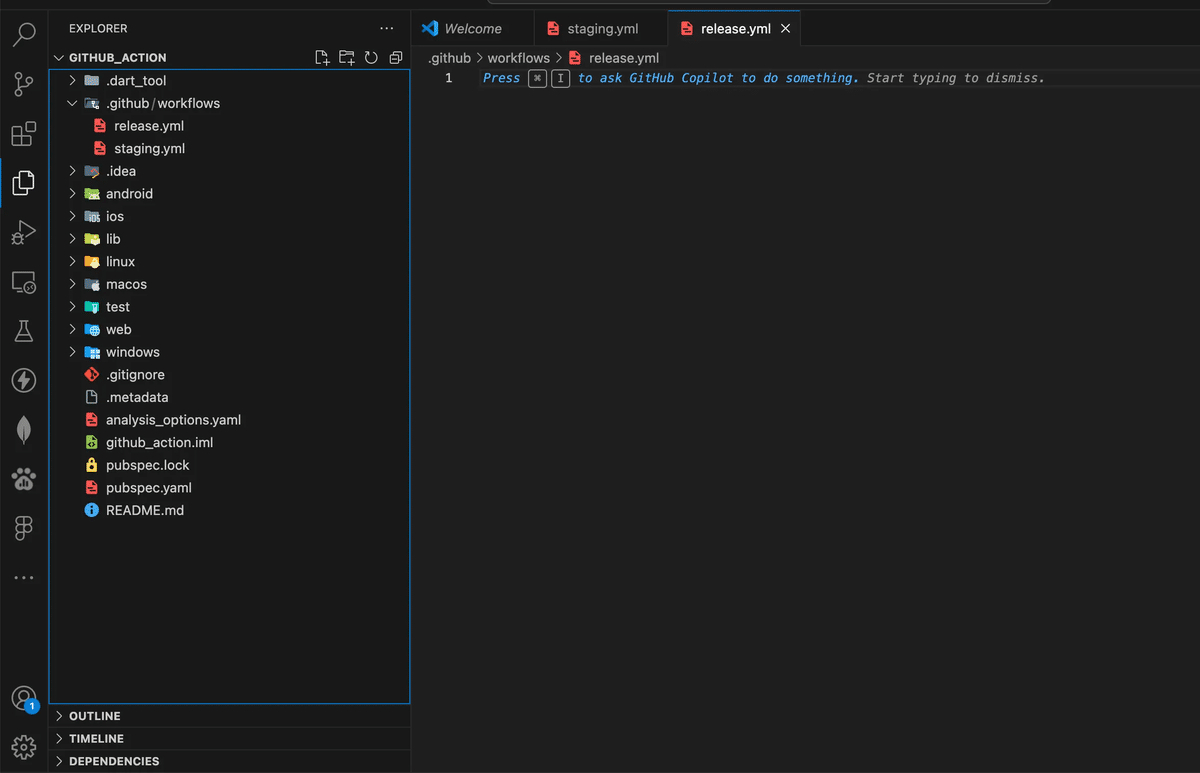
Task: Collapse all folders in the Explorer
Action: [x=395, y=57]
